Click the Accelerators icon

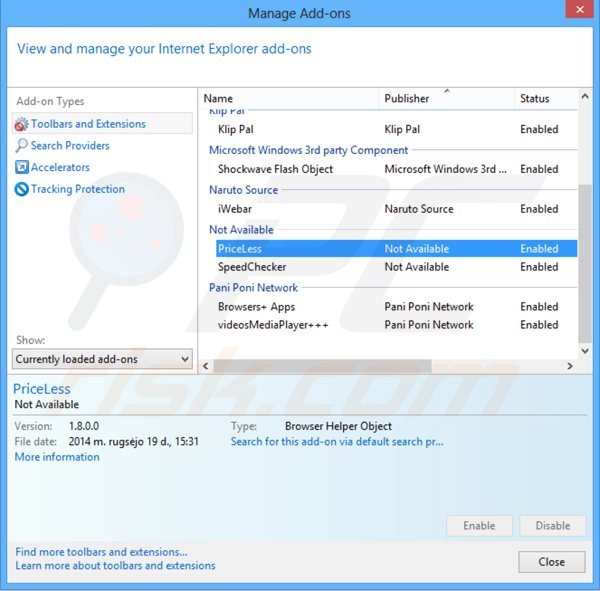point(21,168)
